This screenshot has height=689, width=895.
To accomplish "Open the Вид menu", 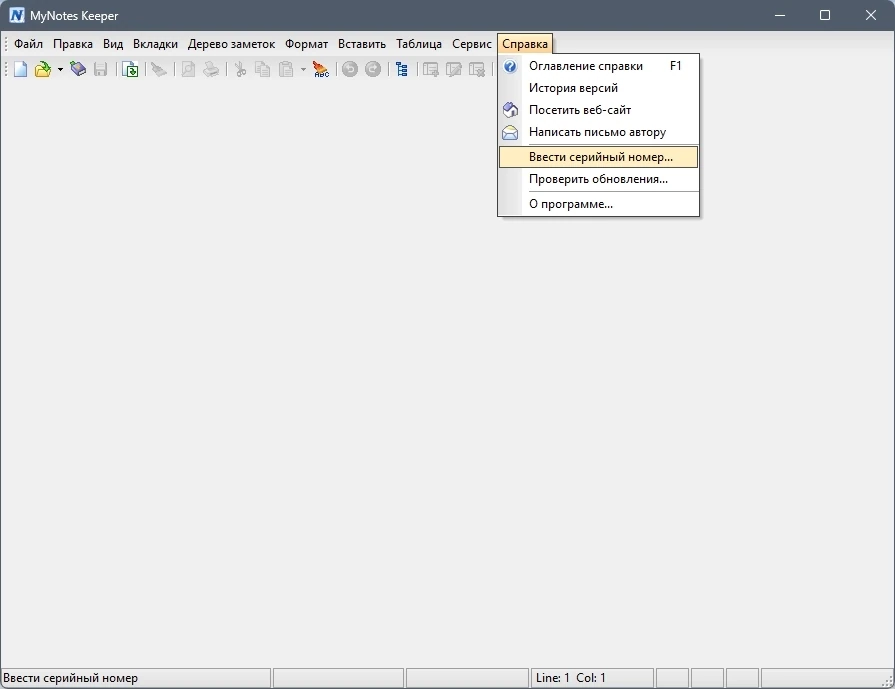I will [x=113, y=44].
